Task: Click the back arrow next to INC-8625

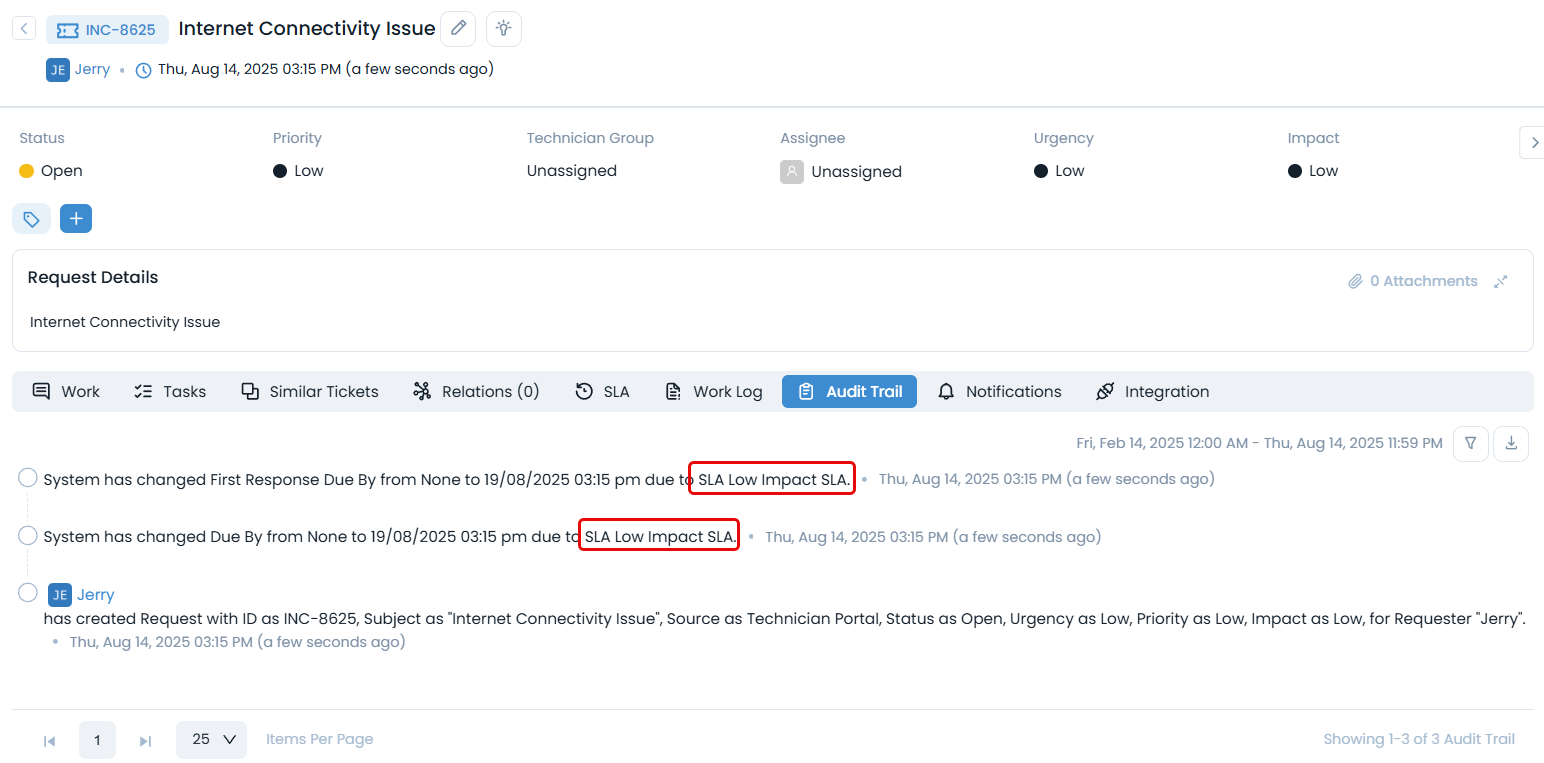Action: pos(24,29)
